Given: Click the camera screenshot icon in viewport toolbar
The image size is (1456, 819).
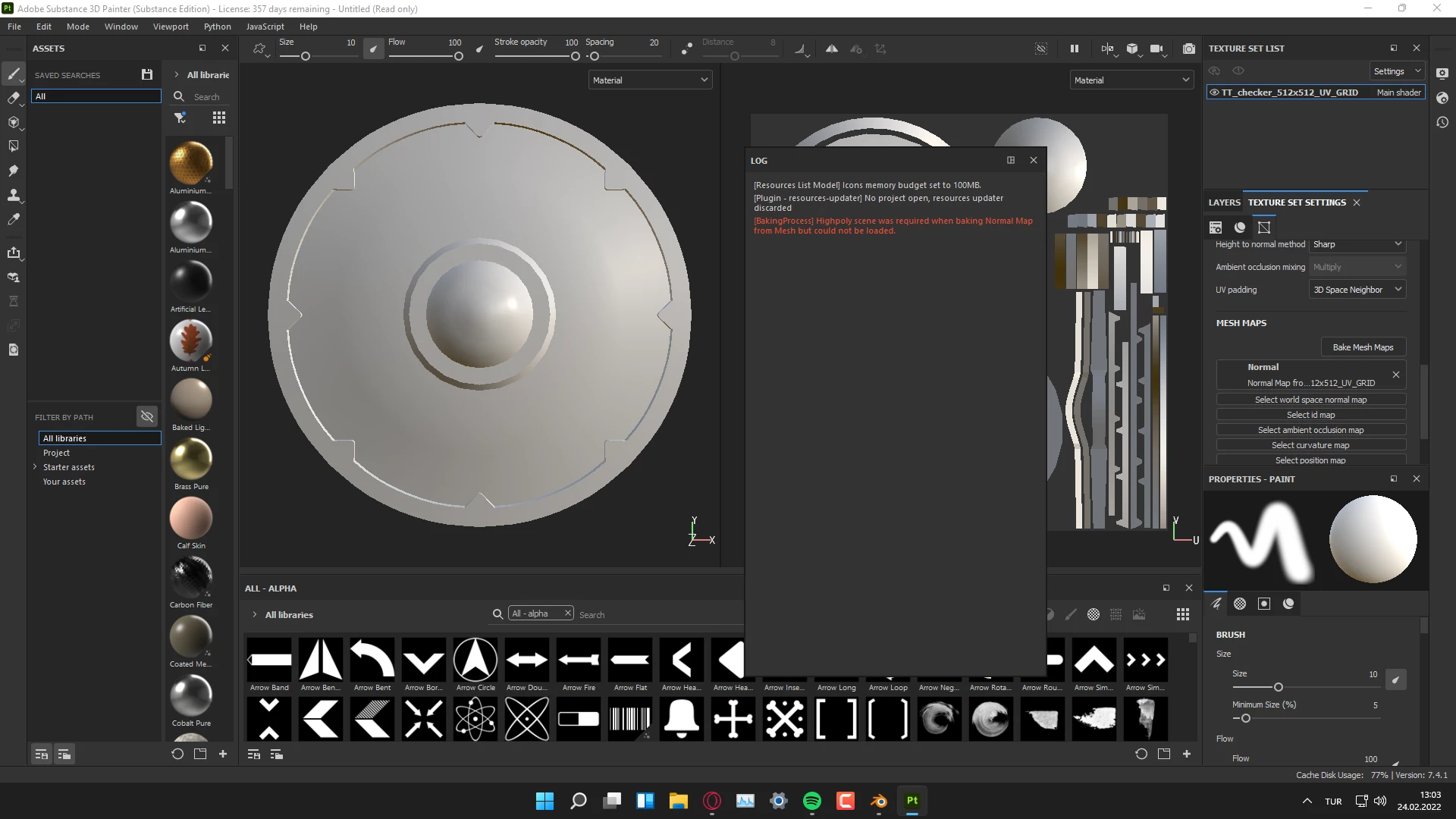Looking at the screenshot, I should 1188,49.
